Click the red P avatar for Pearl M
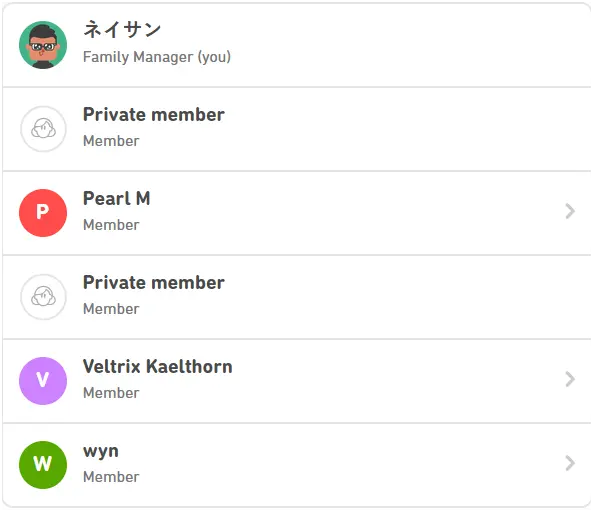593x512 pixels. pyautogui.click(x=43, y=213)
